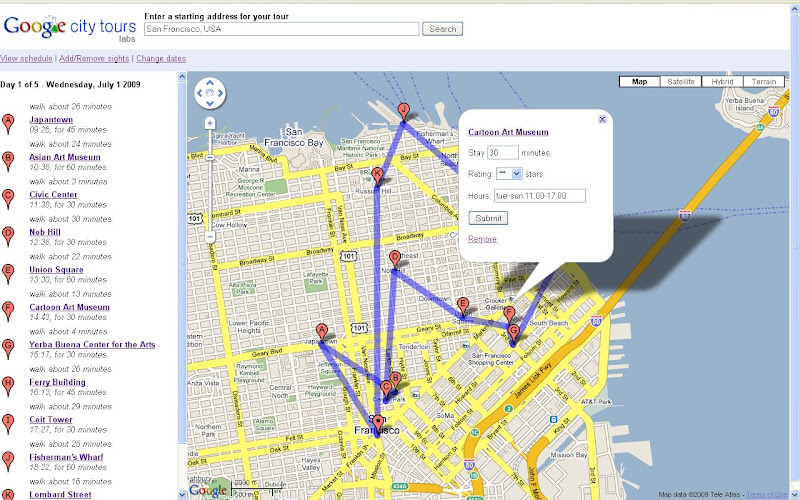Click marker C icon beside Civic Center
Screen dimensions: 800x500
coord(8,199)
